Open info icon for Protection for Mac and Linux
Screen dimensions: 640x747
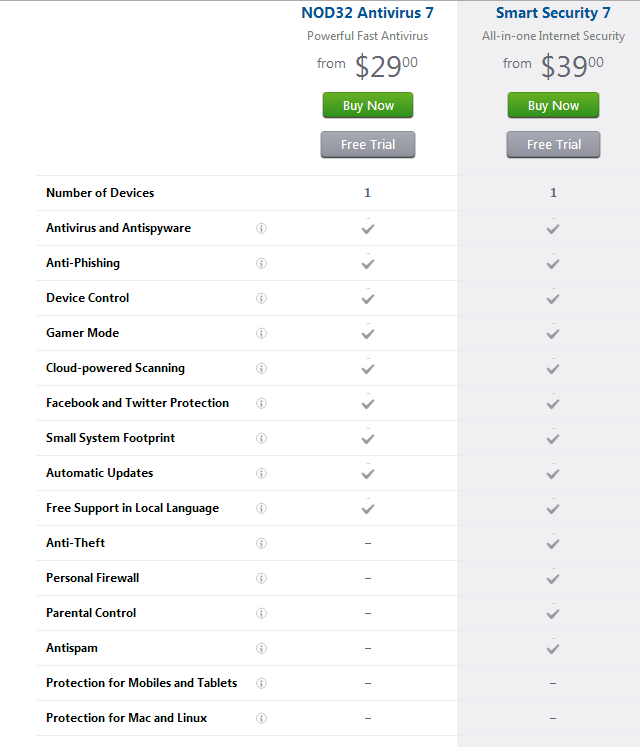261,718
